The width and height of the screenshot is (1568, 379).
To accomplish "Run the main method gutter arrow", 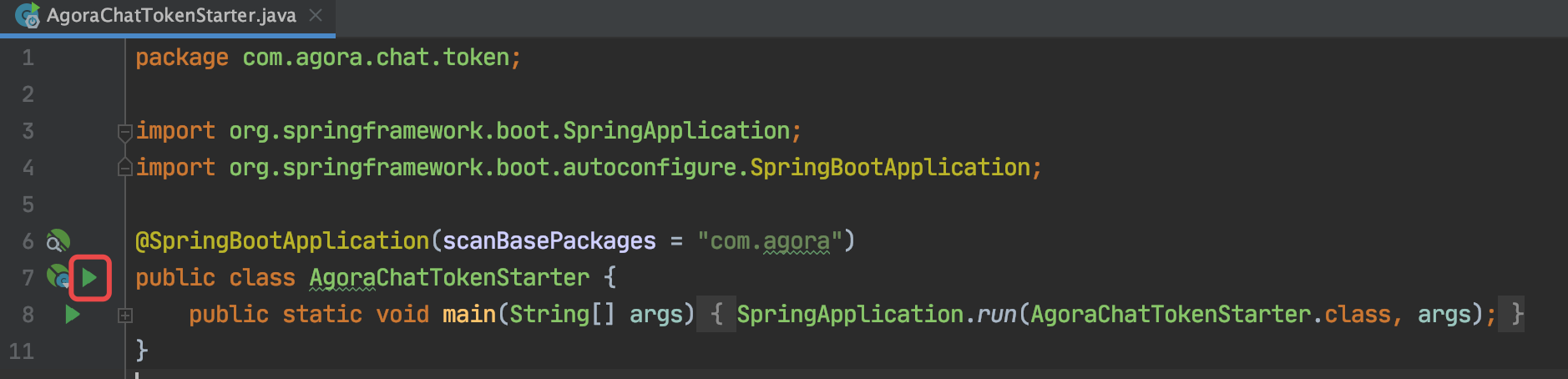I will coord(73,314).
